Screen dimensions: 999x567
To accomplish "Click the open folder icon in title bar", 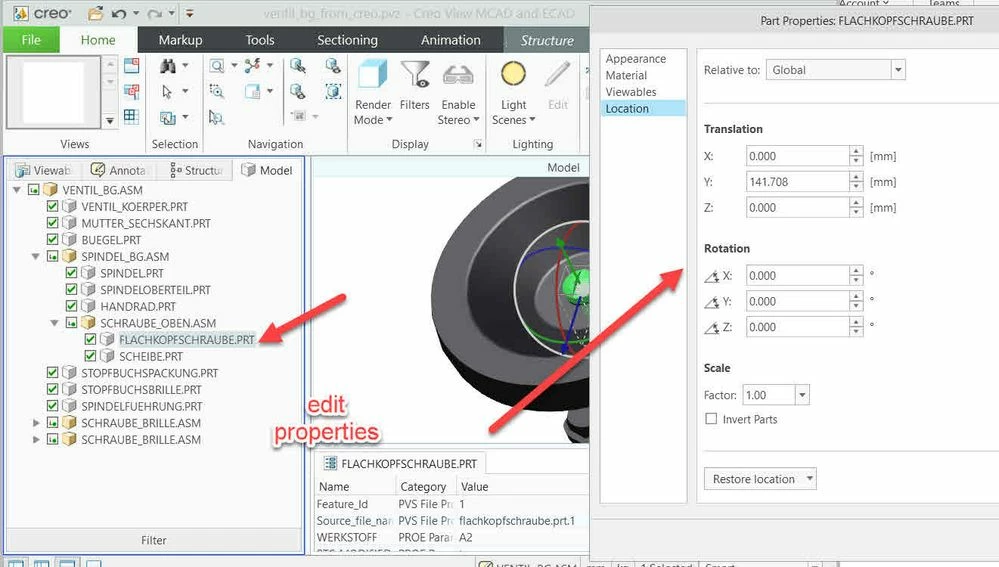I will click(x=95, y=13).
